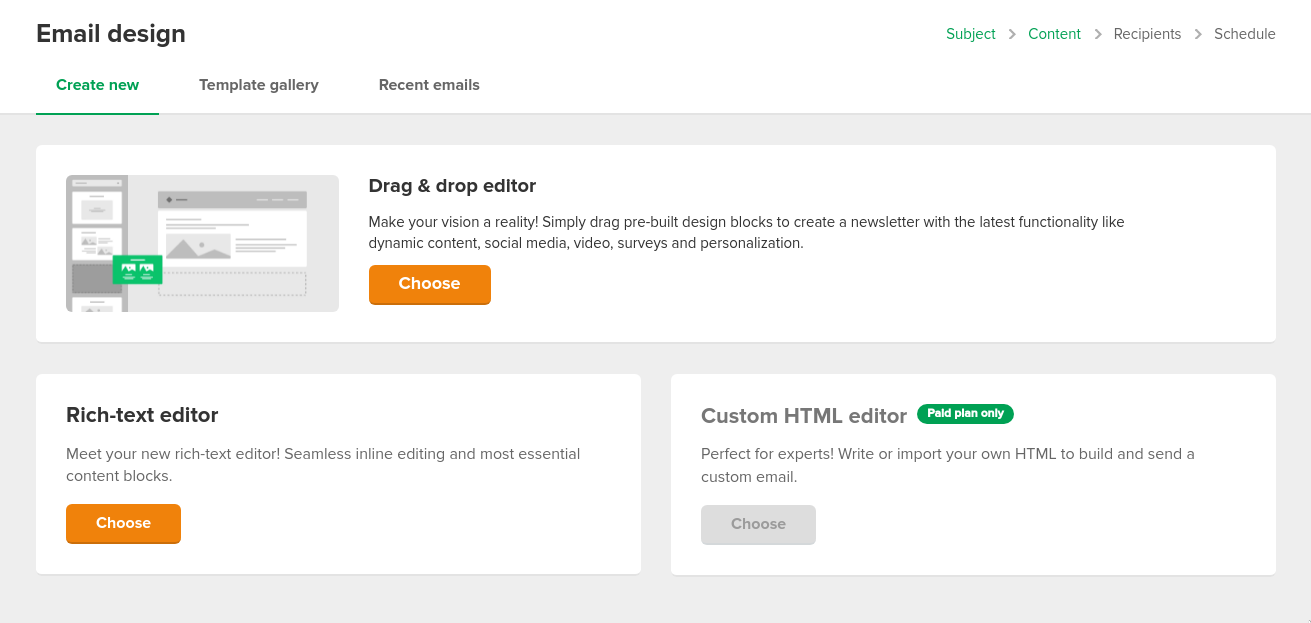
Task: Click the Rich-text editor heading
Action: coord(142,415)
